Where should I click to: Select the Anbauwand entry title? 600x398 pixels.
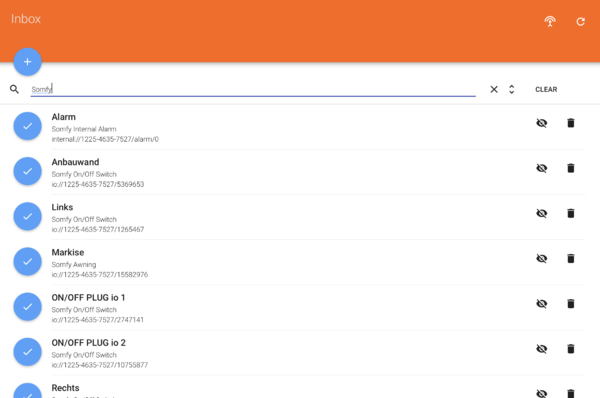tap(75, 162)
